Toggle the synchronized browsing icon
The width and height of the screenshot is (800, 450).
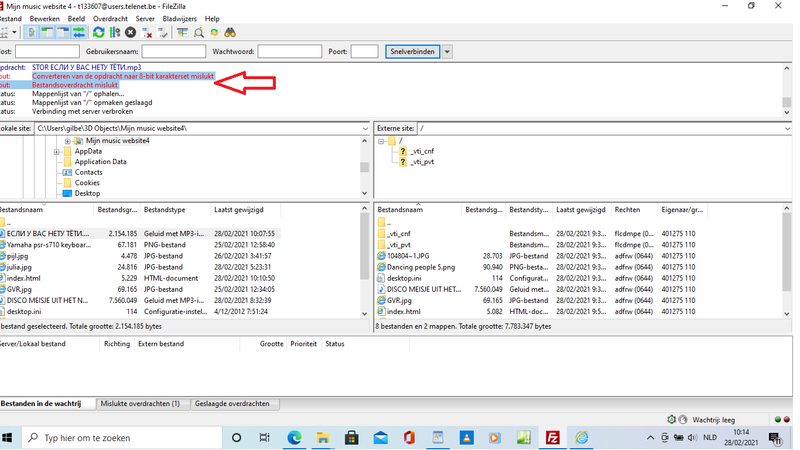click(216, 33)
